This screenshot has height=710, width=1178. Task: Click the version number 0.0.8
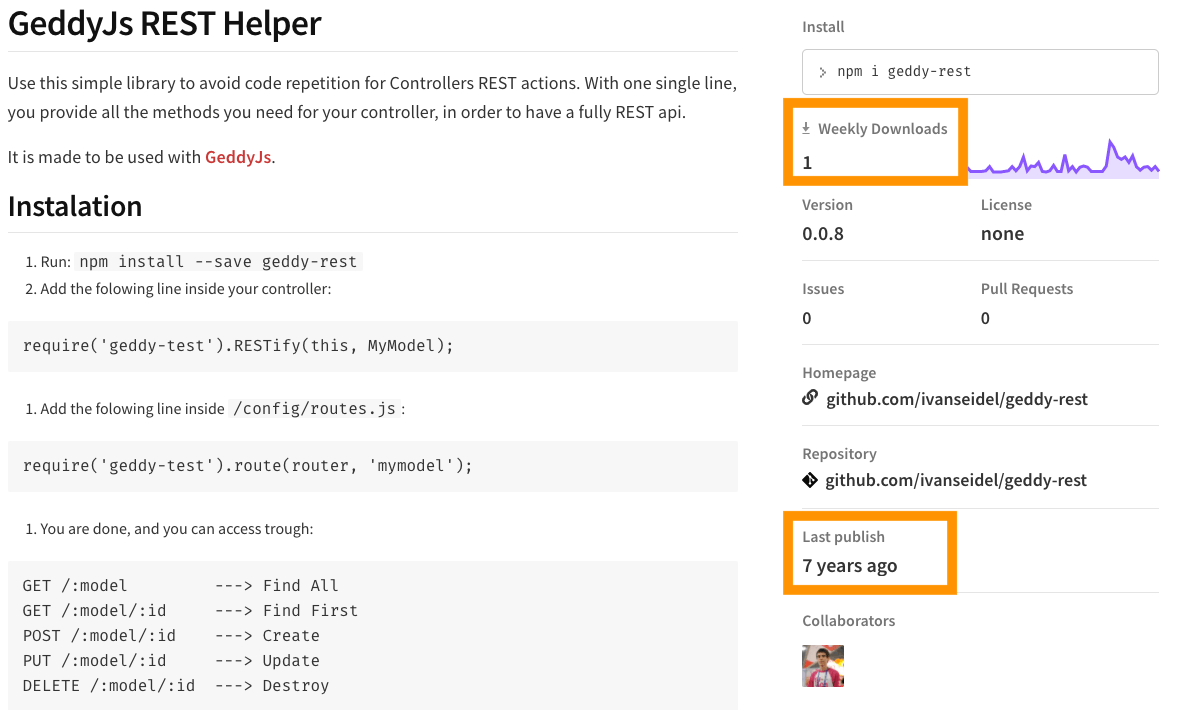coord(823,234)
